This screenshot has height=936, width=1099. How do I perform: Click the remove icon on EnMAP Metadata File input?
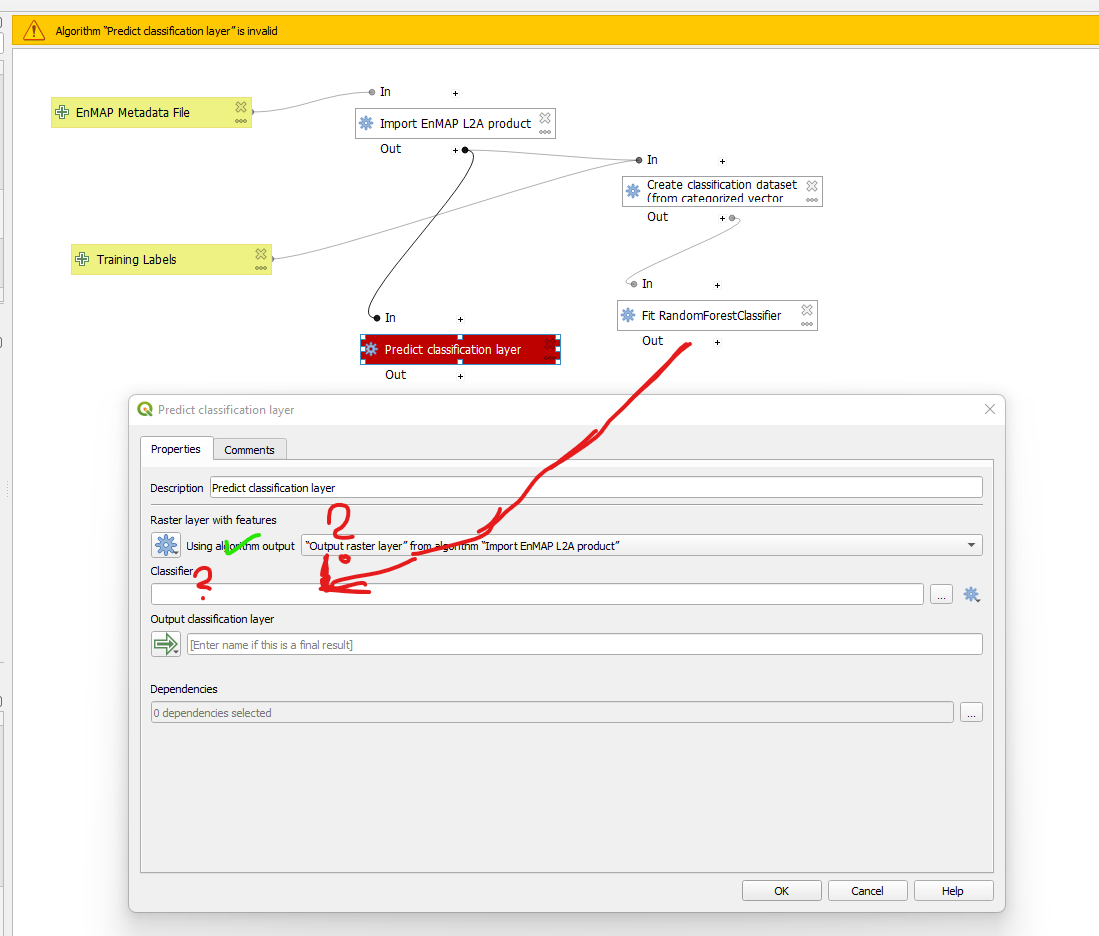(x=241, y=106)
